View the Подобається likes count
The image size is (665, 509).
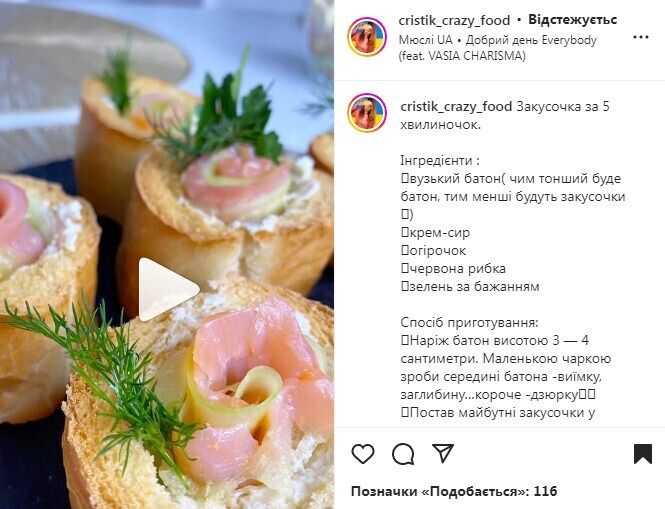(454, 492)
